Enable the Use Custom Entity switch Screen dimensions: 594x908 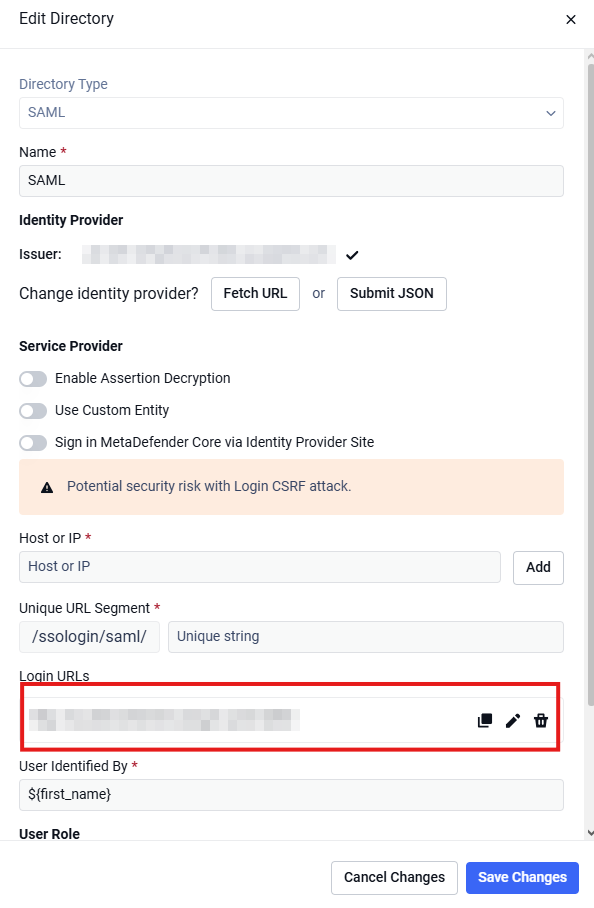pos(33,411)
